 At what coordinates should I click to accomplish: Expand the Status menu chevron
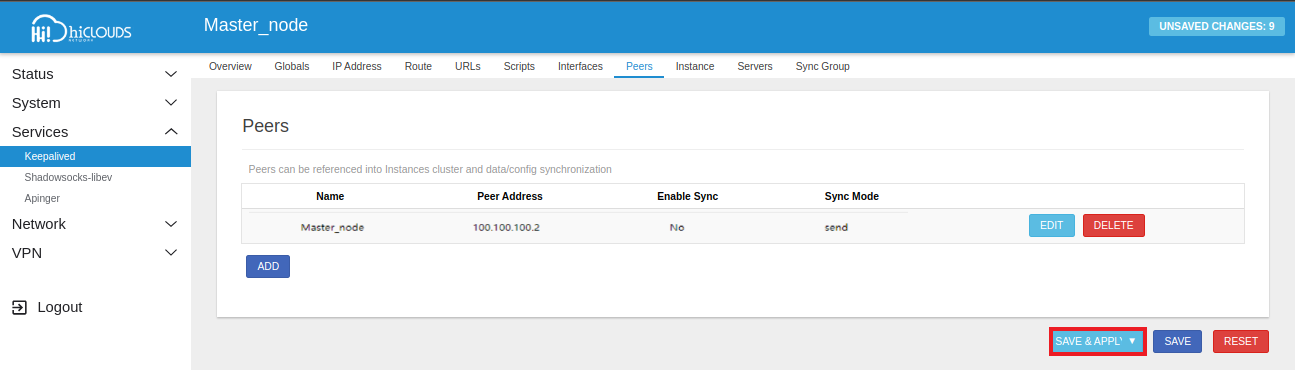[171, 74]
